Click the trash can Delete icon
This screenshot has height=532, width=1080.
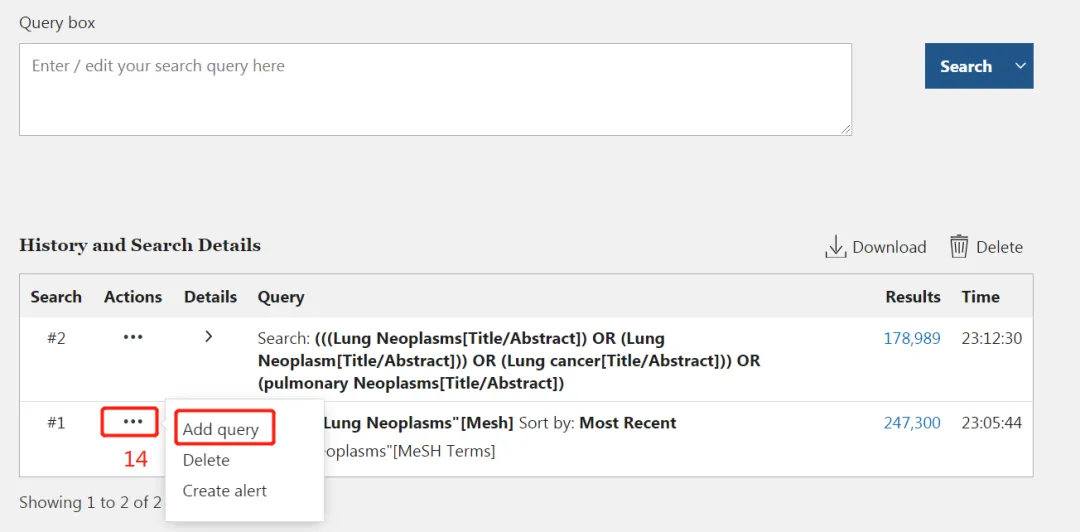(x=959, y=246)
